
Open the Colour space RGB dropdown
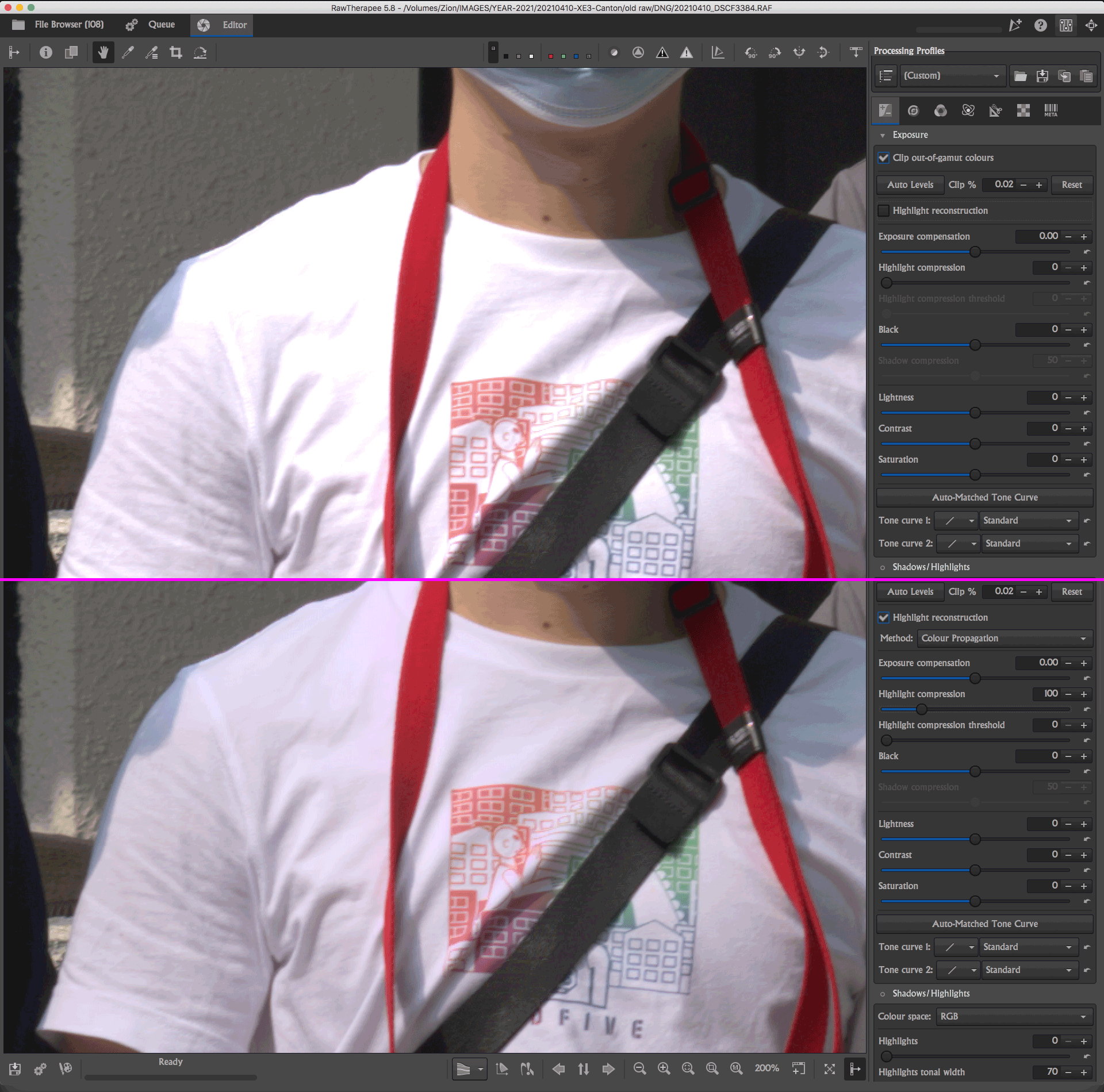tap(1013, 1017)
